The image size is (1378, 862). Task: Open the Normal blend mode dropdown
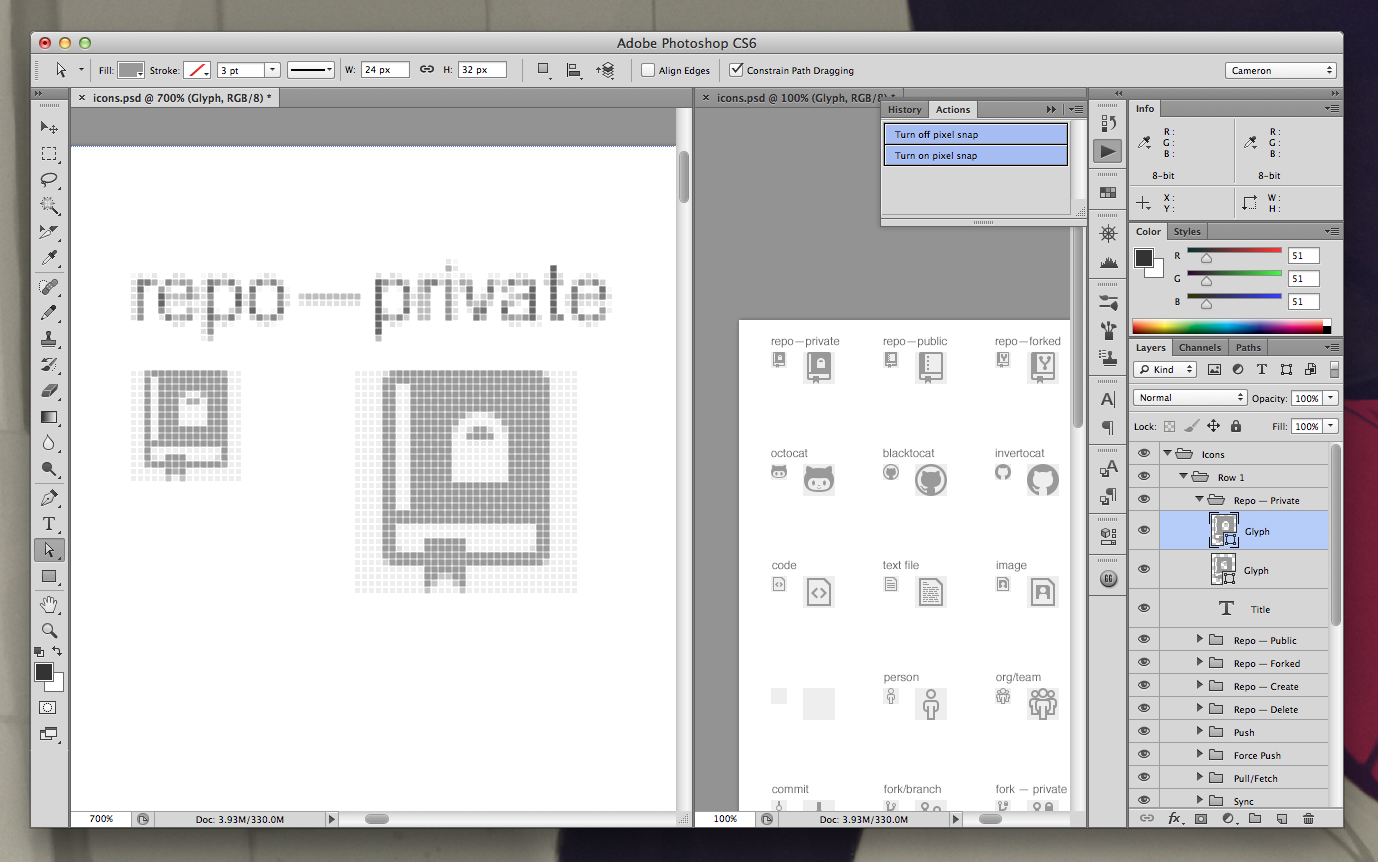pyautogui.click(x=1190, y=398)
